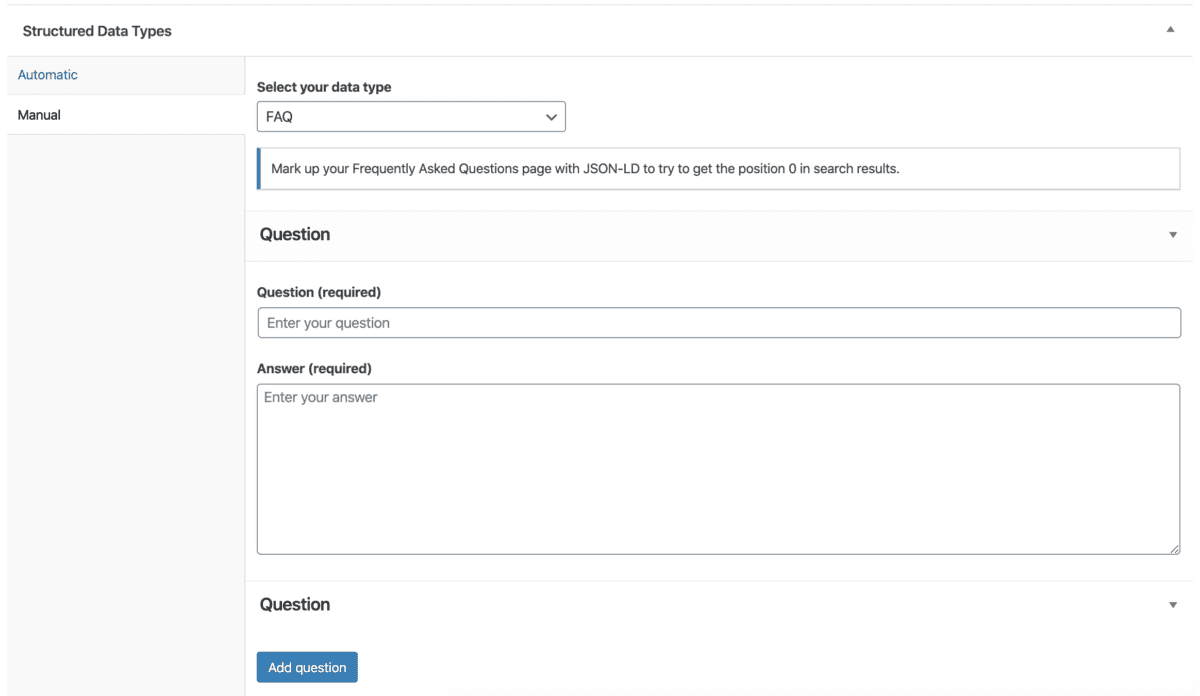Click the first Question section heading
1200x696 pixels.
[x=295, y=234]
